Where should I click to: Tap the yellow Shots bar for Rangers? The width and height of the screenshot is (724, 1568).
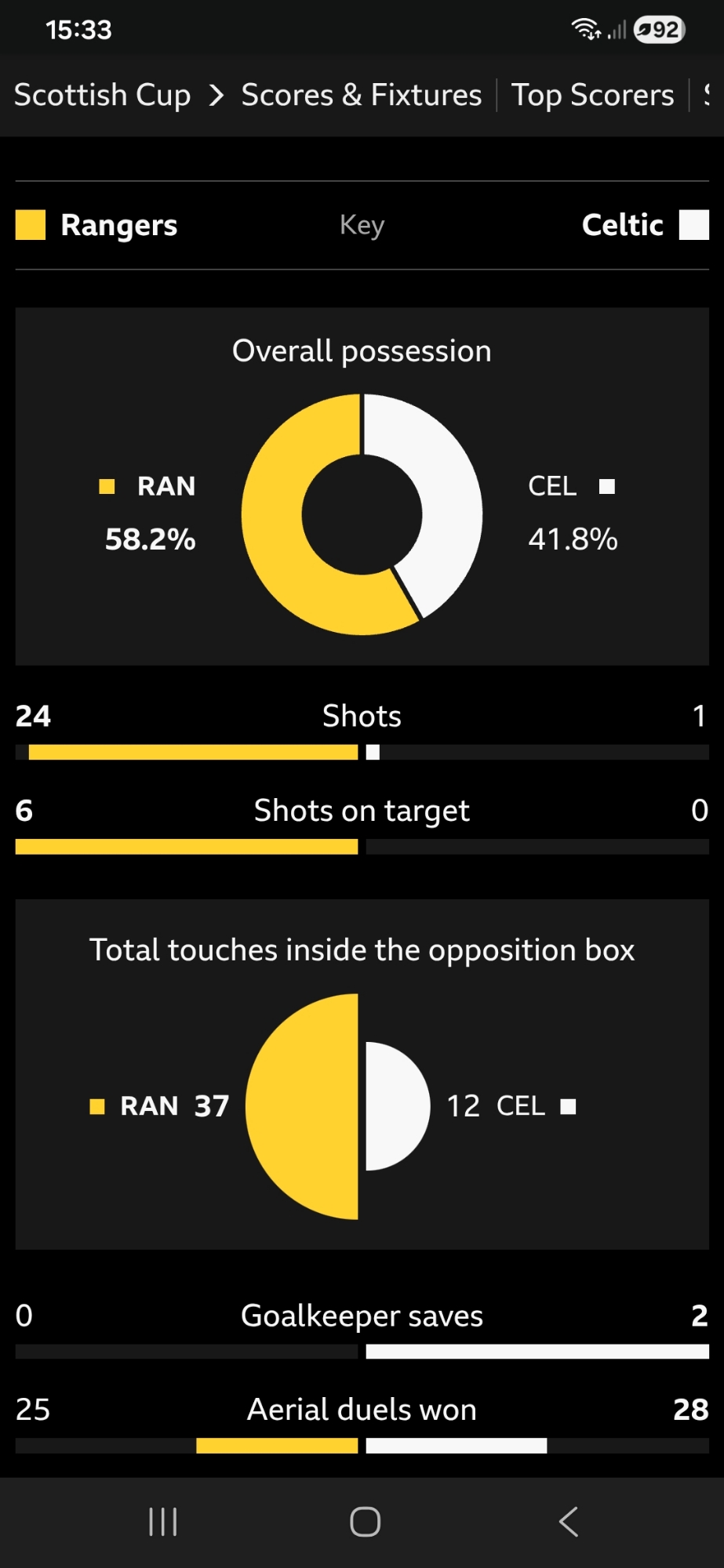(193, 753)
